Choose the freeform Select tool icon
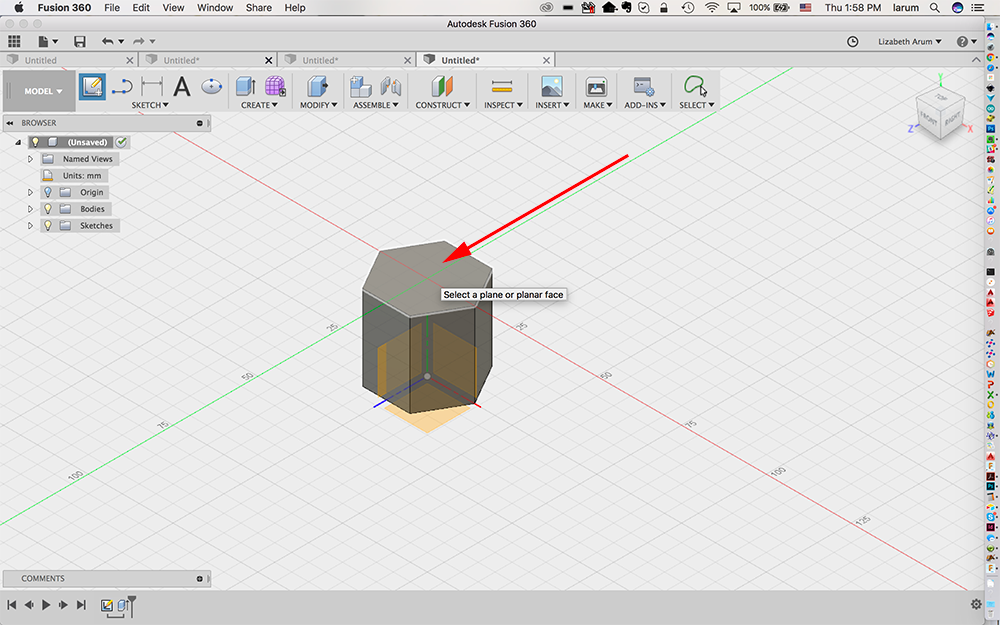1000x625 pixels. click(695, 86)
